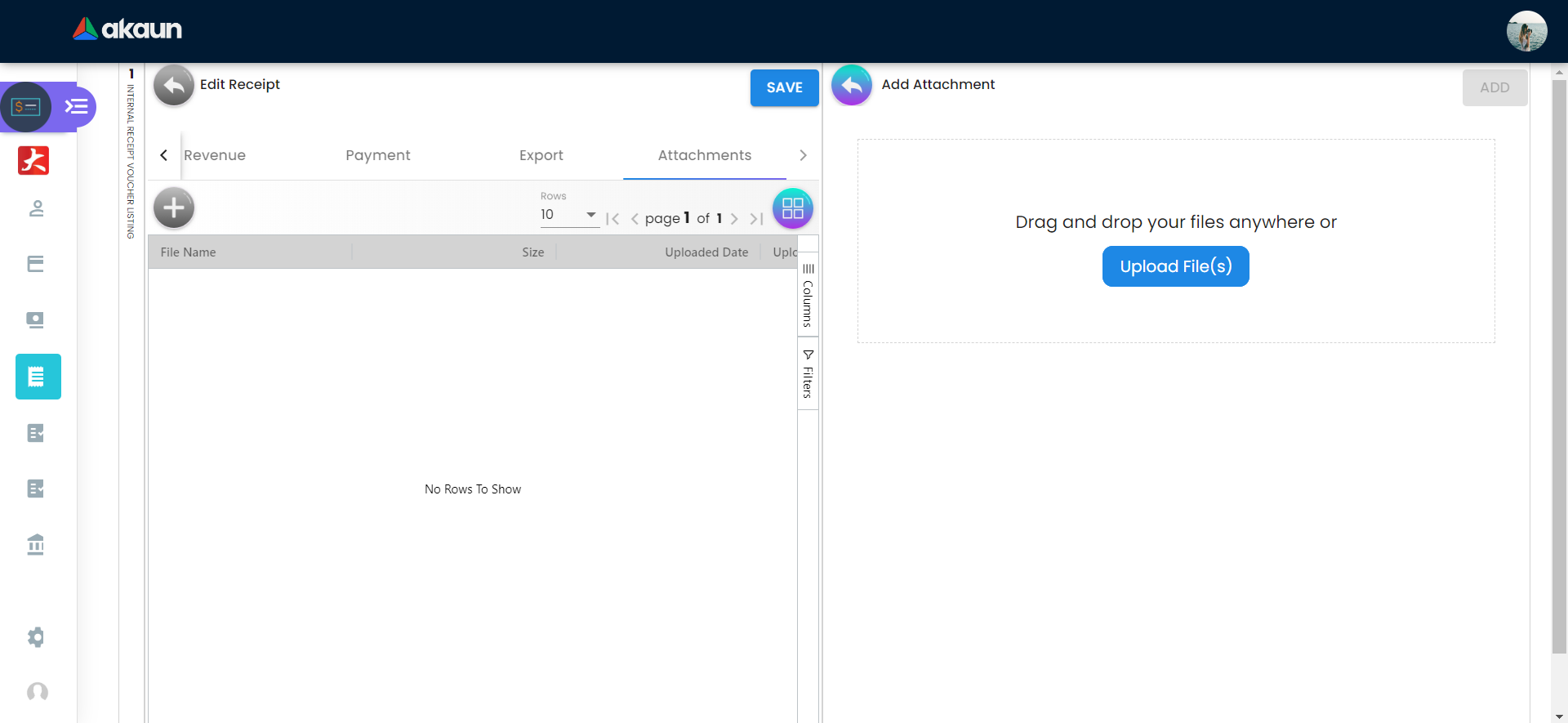Switch to the Revenue tab
This screenshot has height=723, width=1568.
click(215, 155)
